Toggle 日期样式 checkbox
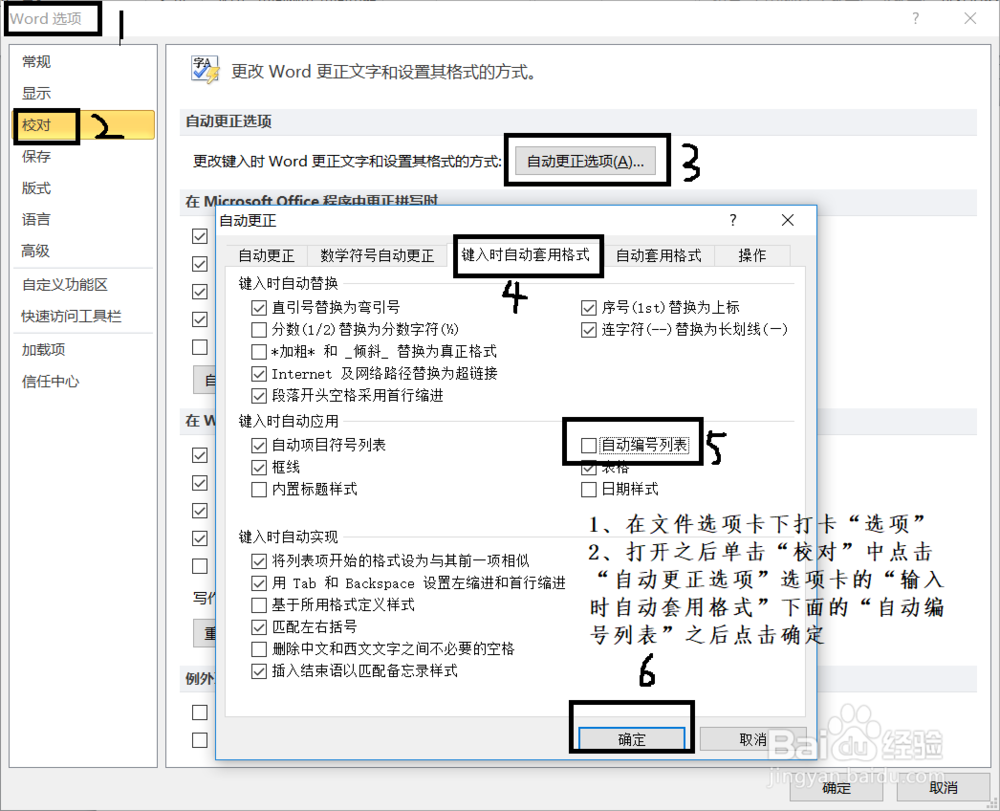 pos(588,490)
